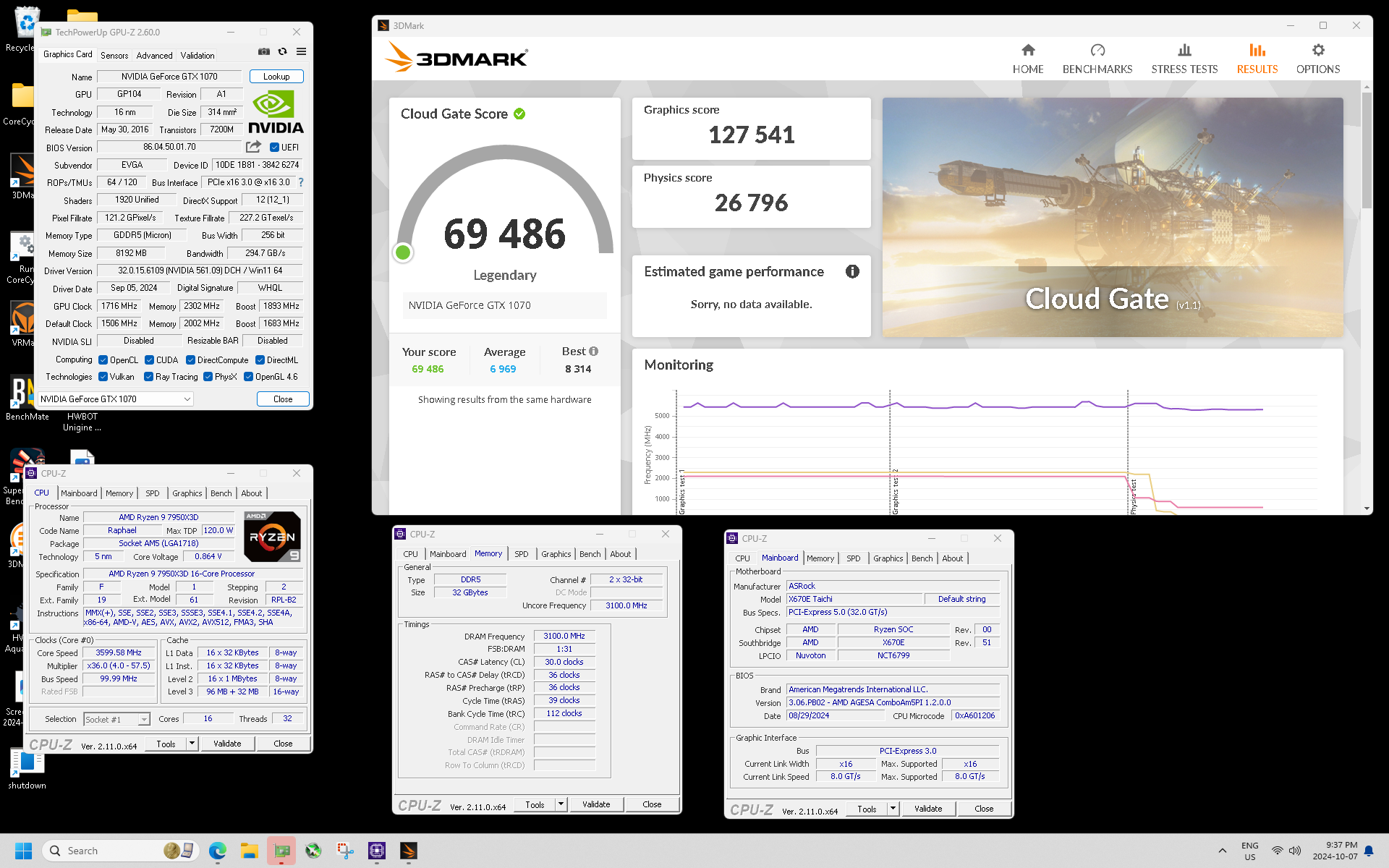Click the Close button in GPU-Z

click(283, 399)
